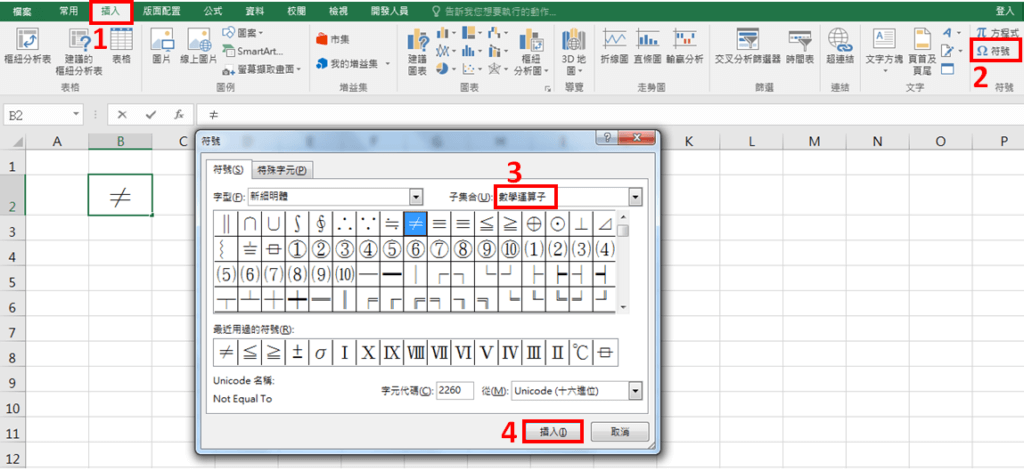This screenshot has width=1024, height=471.
Task: Click the 表格 table icon
Action: [120, 42]
